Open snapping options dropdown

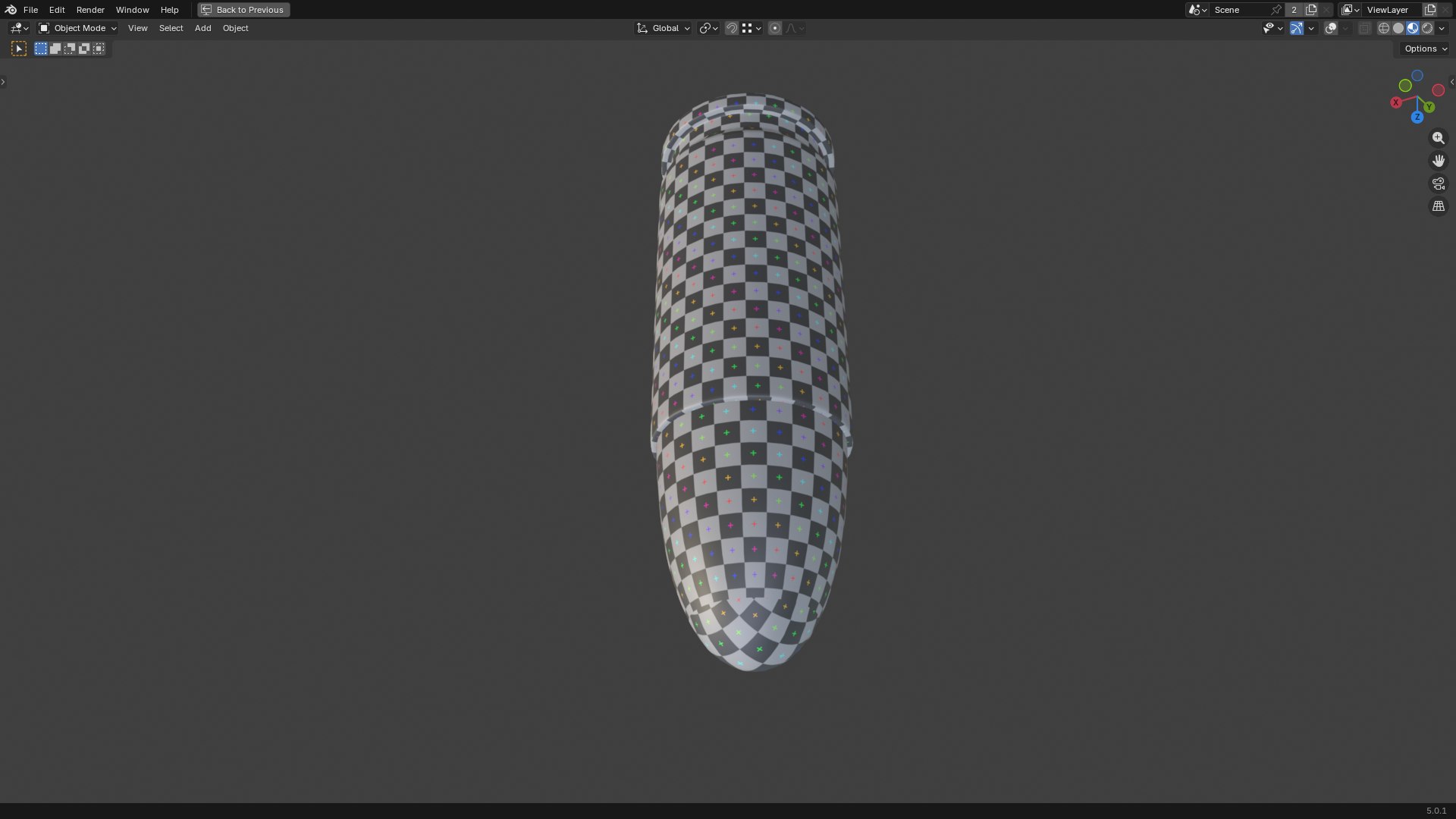point(752,28)
